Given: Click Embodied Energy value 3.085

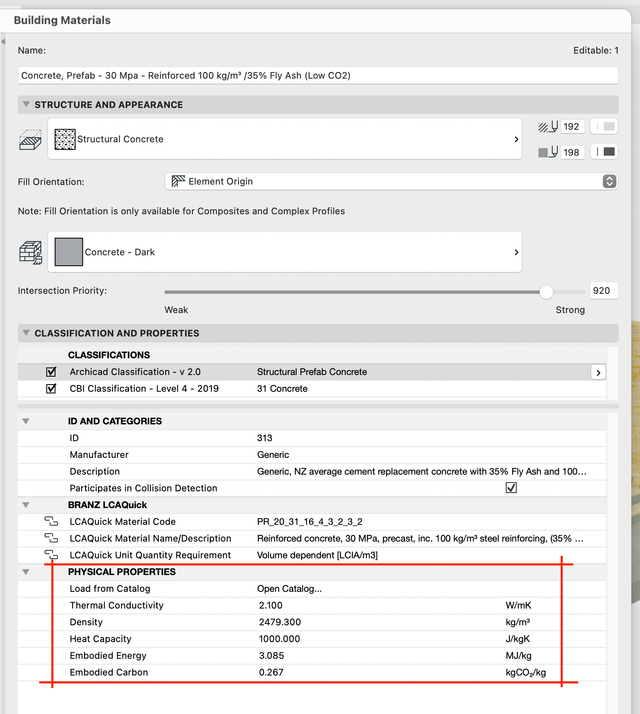Looking at the screenshot, I should 271,656.
